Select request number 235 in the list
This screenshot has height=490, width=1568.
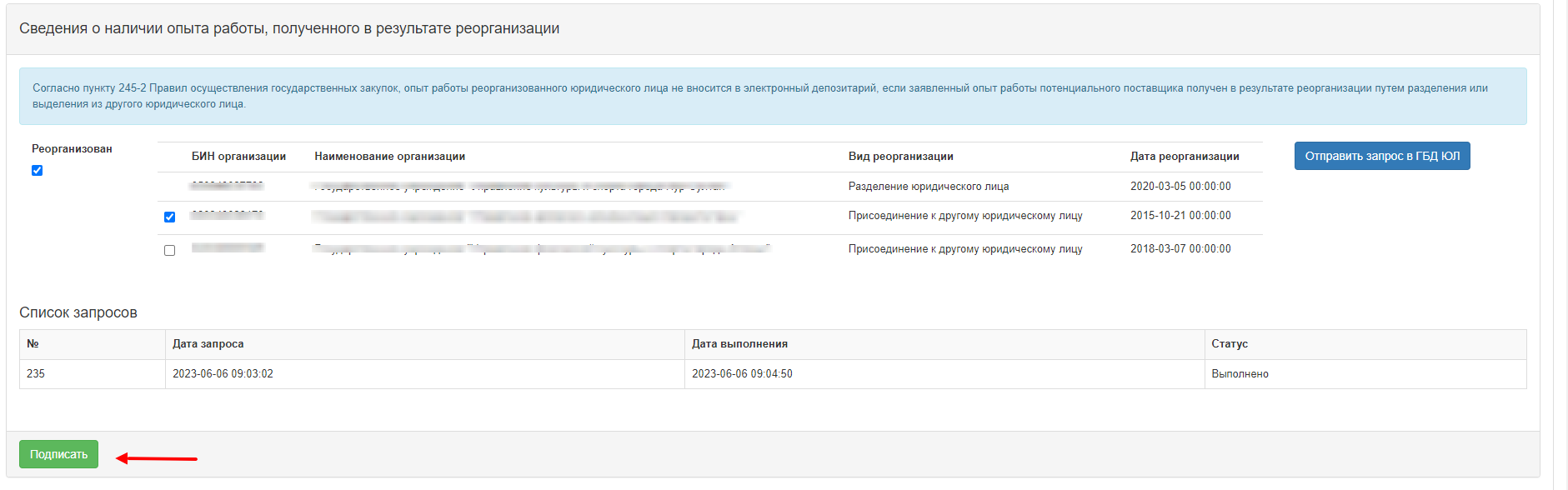tap(36, 374)
